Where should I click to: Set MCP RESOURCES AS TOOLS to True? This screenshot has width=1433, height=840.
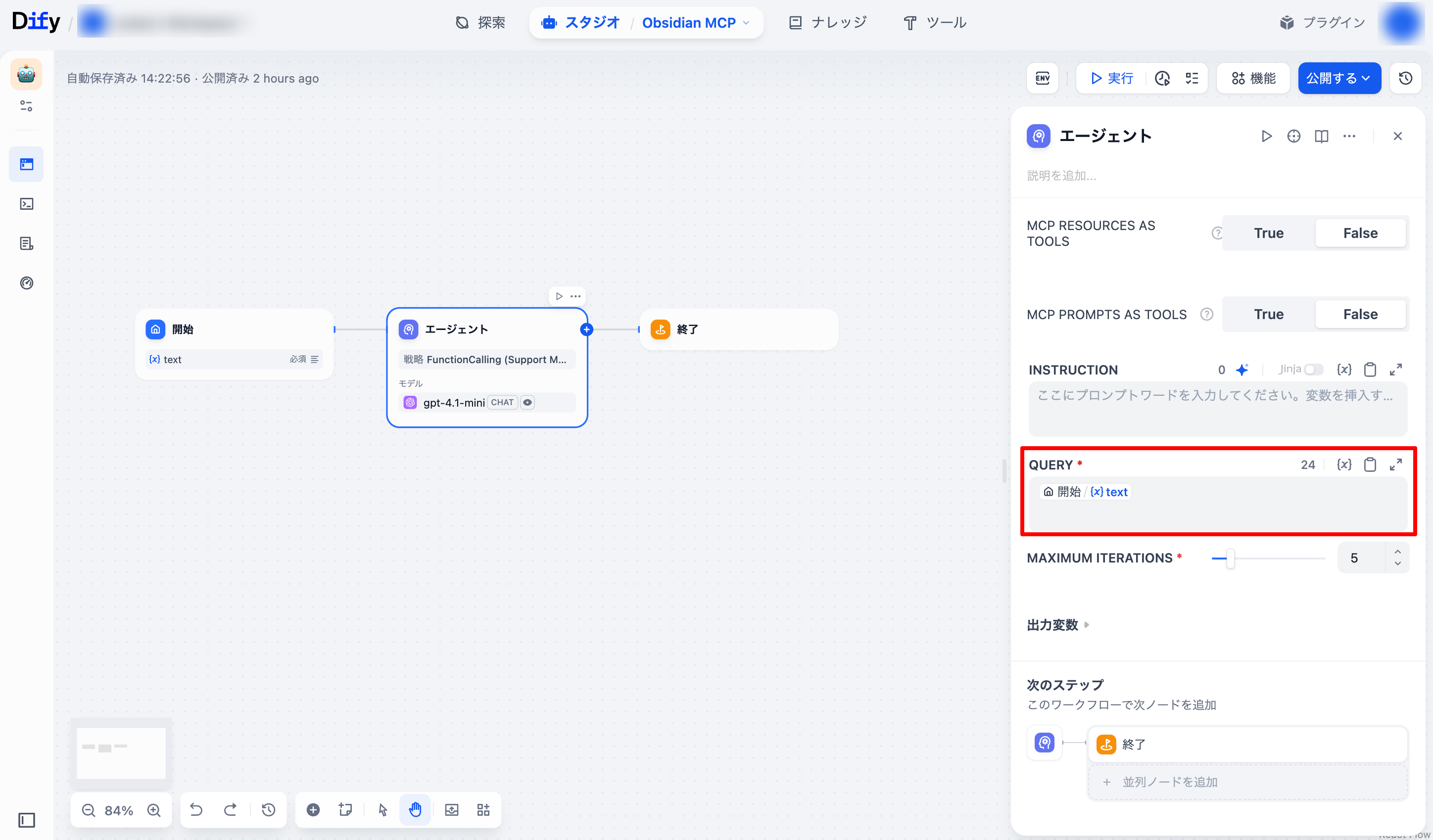click(x=1268, y=233)
